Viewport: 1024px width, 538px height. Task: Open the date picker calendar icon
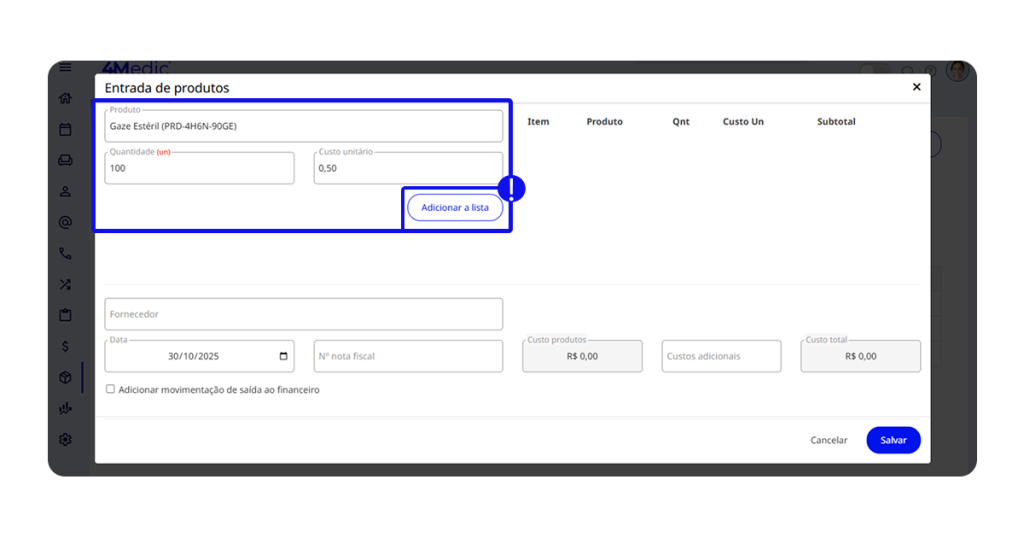(x=284, y=356)
